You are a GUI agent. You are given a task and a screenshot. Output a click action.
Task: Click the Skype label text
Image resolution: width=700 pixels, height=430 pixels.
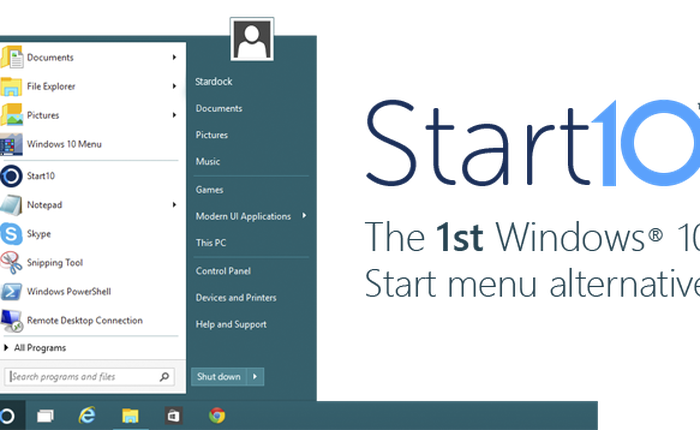point(39,234)
